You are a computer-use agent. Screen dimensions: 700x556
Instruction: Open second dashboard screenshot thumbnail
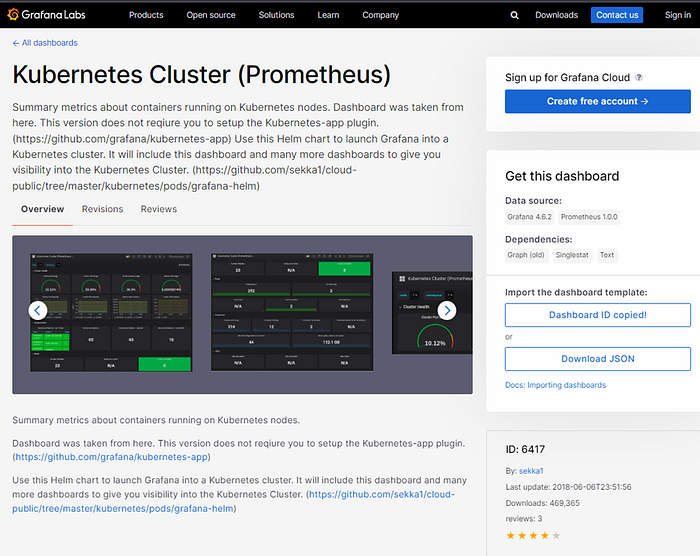[x=292, y=312]
